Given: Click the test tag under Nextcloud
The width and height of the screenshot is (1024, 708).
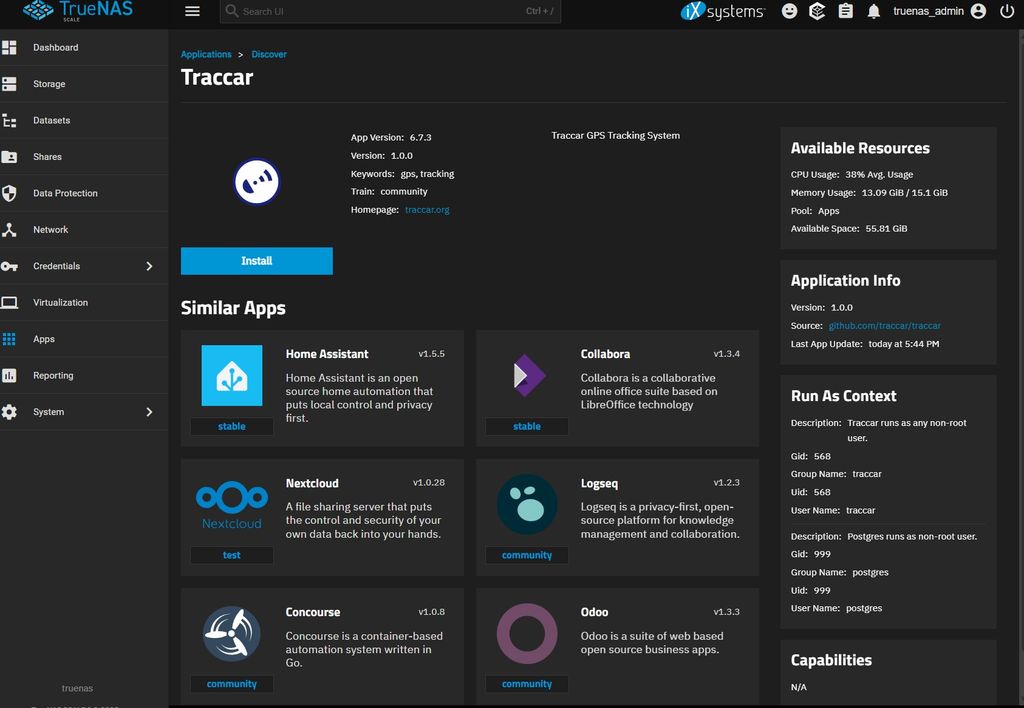Looking at the screenshot, I should point(232,555).
